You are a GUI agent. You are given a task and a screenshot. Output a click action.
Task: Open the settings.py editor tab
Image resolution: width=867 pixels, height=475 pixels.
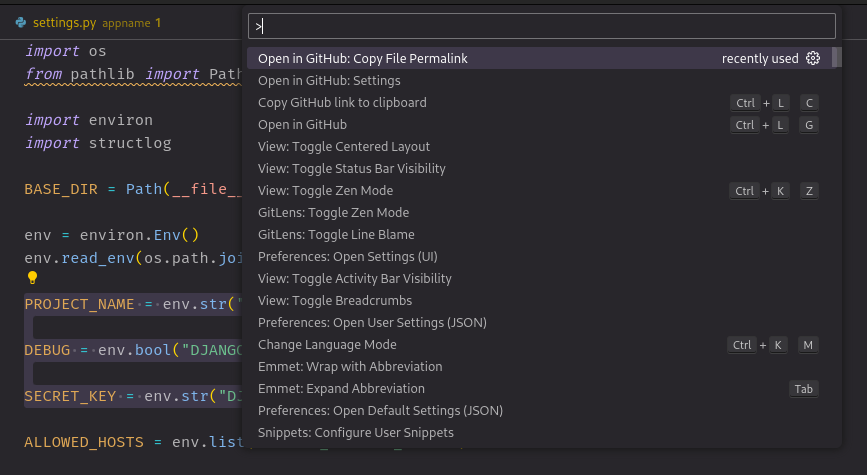pyautogui.click(x=88, y=23)
